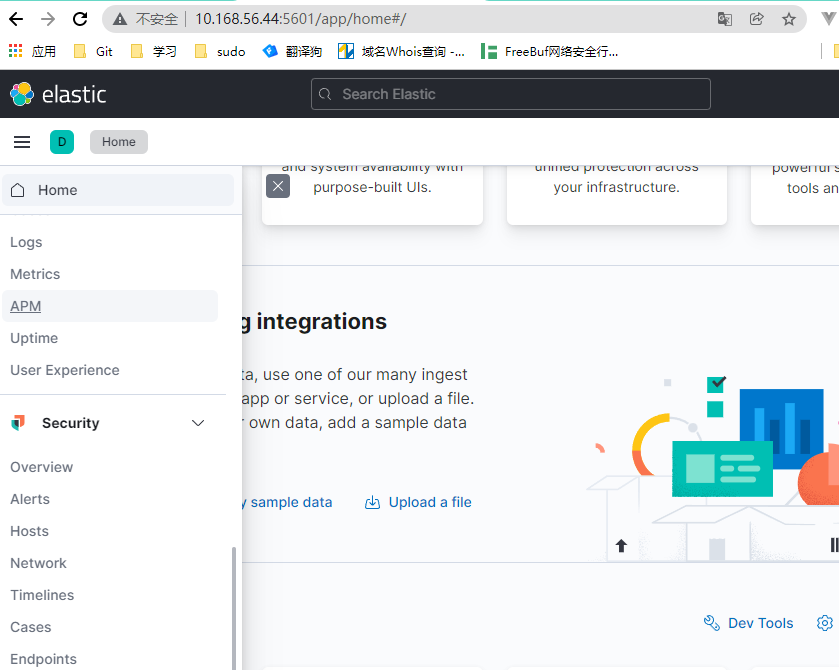This screenshot has height=670, width=839.
Task: Reload the page with refresh icon
Action: [80, 19]
